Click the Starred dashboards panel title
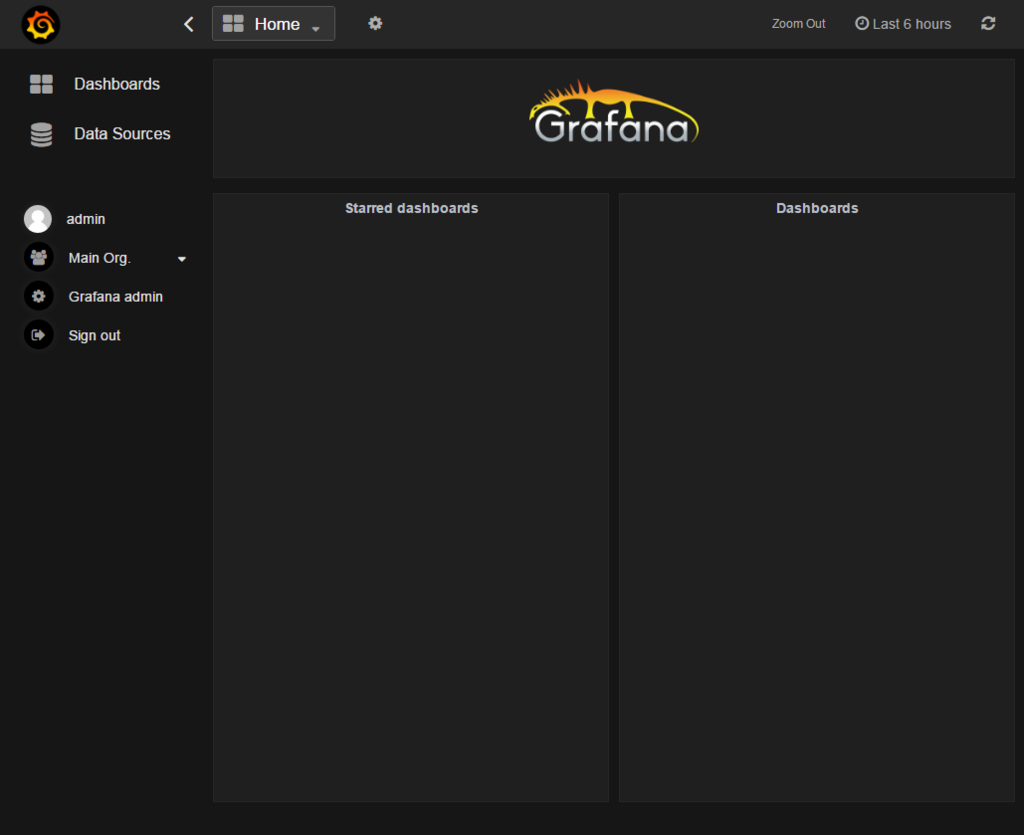The image size is (1024, 835). [x=411, y=208]
